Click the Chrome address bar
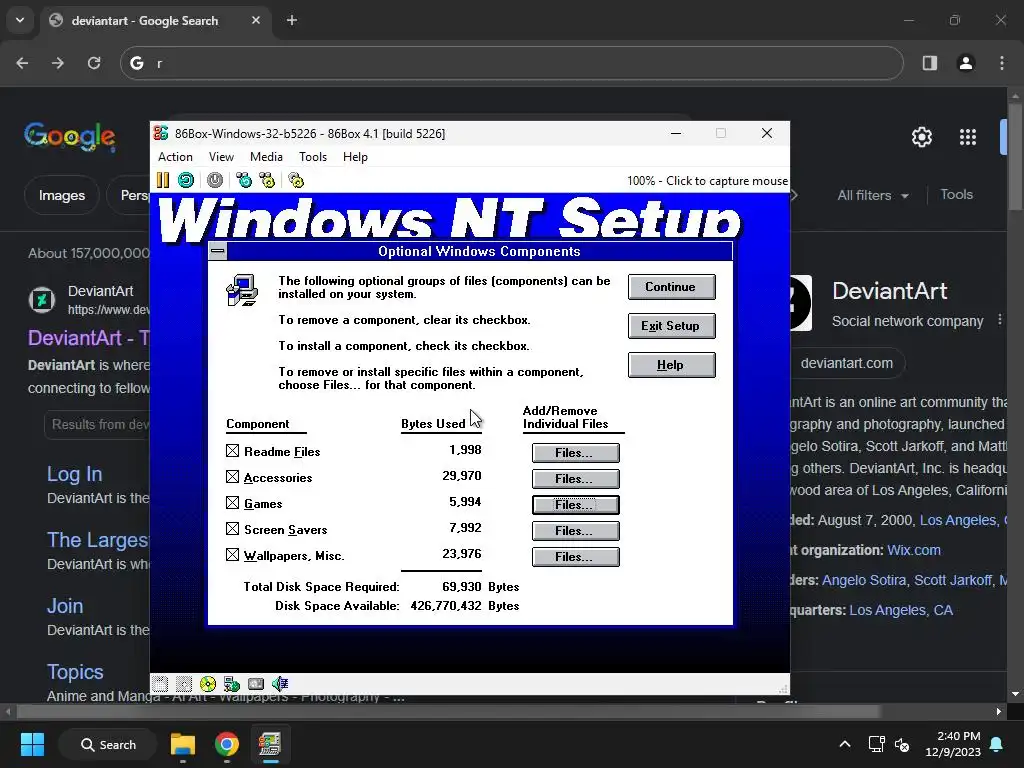 click(511, 63)
